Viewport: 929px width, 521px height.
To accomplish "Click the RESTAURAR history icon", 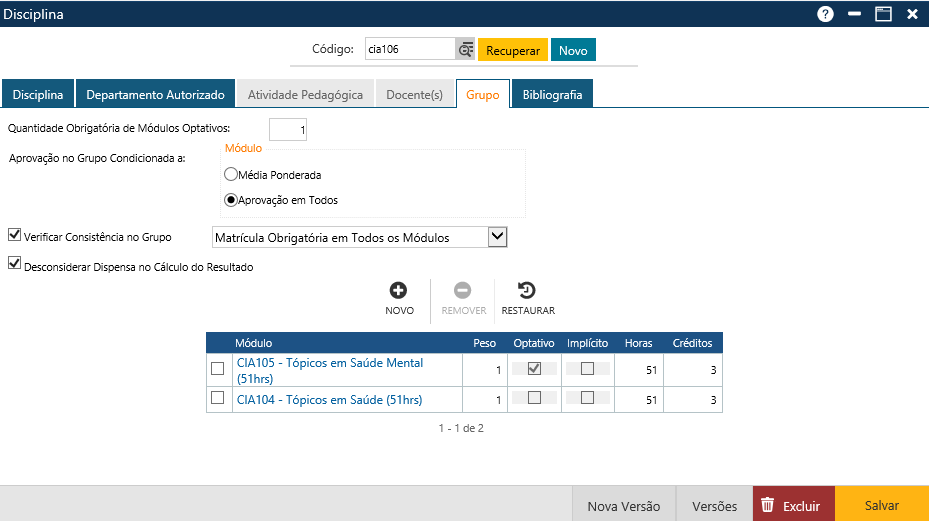I will click(x=527, y=291).
